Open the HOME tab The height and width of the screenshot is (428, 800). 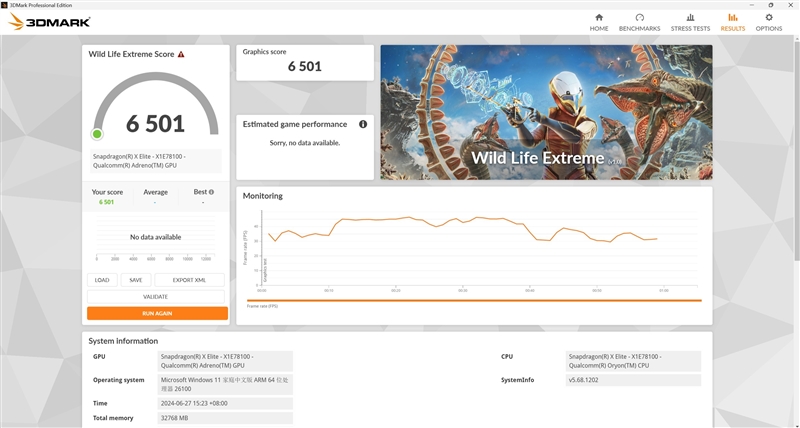tap(599, 23)
